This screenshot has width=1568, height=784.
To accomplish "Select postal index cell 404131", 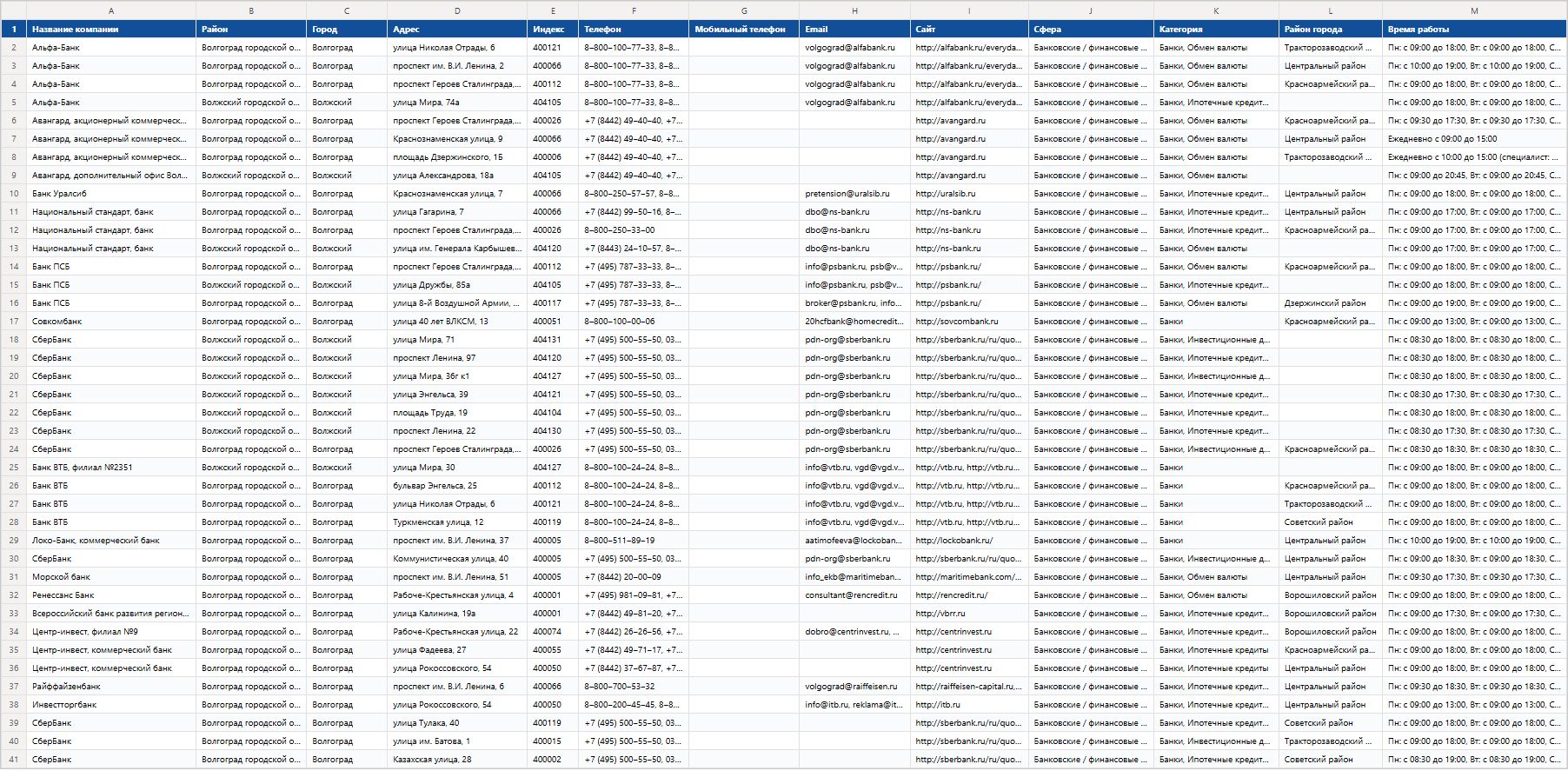I will (x=553, y=340).
